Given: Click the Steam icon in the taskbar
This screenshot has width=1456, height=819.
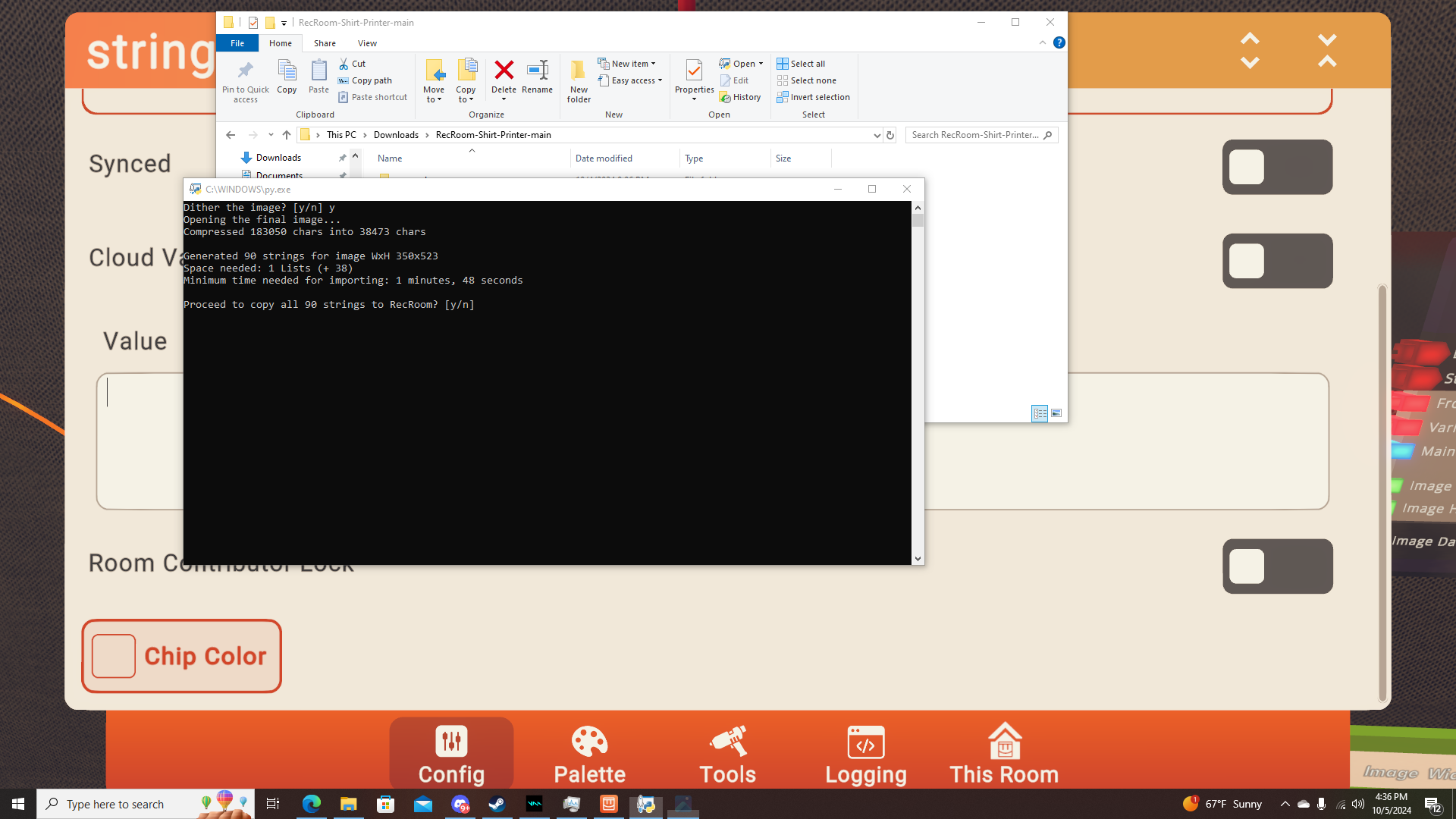Looking at the screenshot, I should pyautogui.click(x=497, y=804).
